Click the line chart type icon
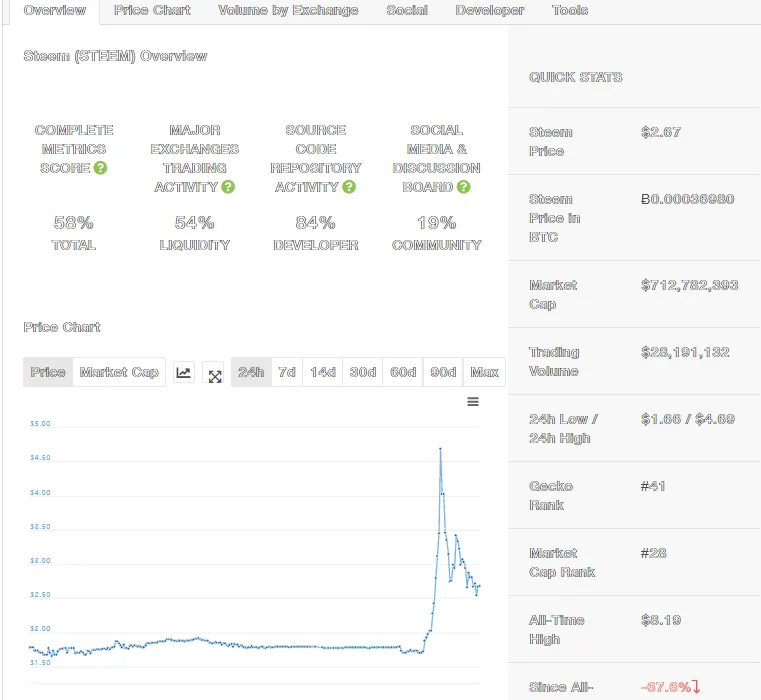This screenshot has width=761, height=700. coord(184,372)
